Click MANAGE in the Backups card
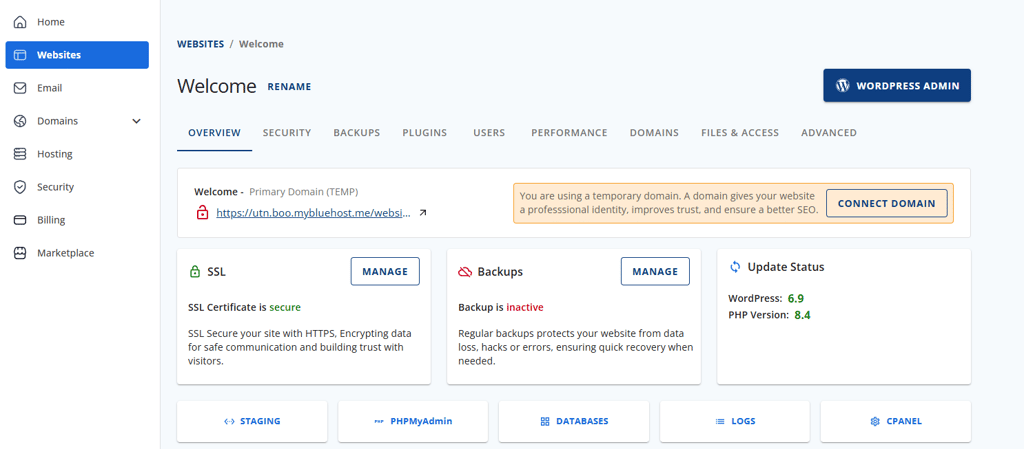 (655, 271)
